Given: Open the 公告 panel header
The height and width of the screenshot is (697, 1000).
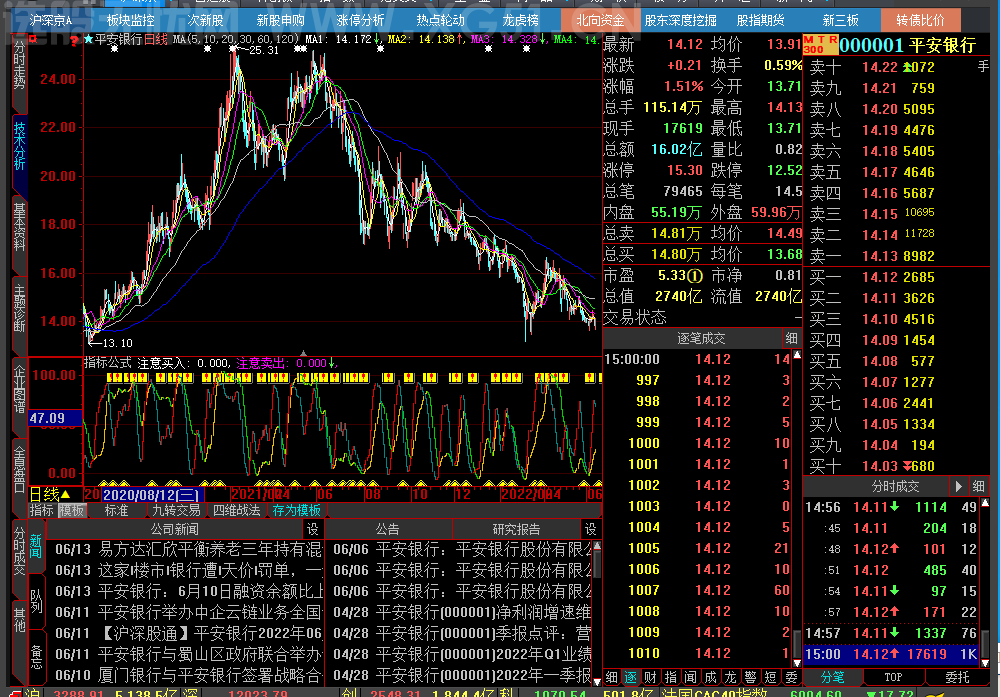Looking at the screenshot, I should [x=388, y=529].
